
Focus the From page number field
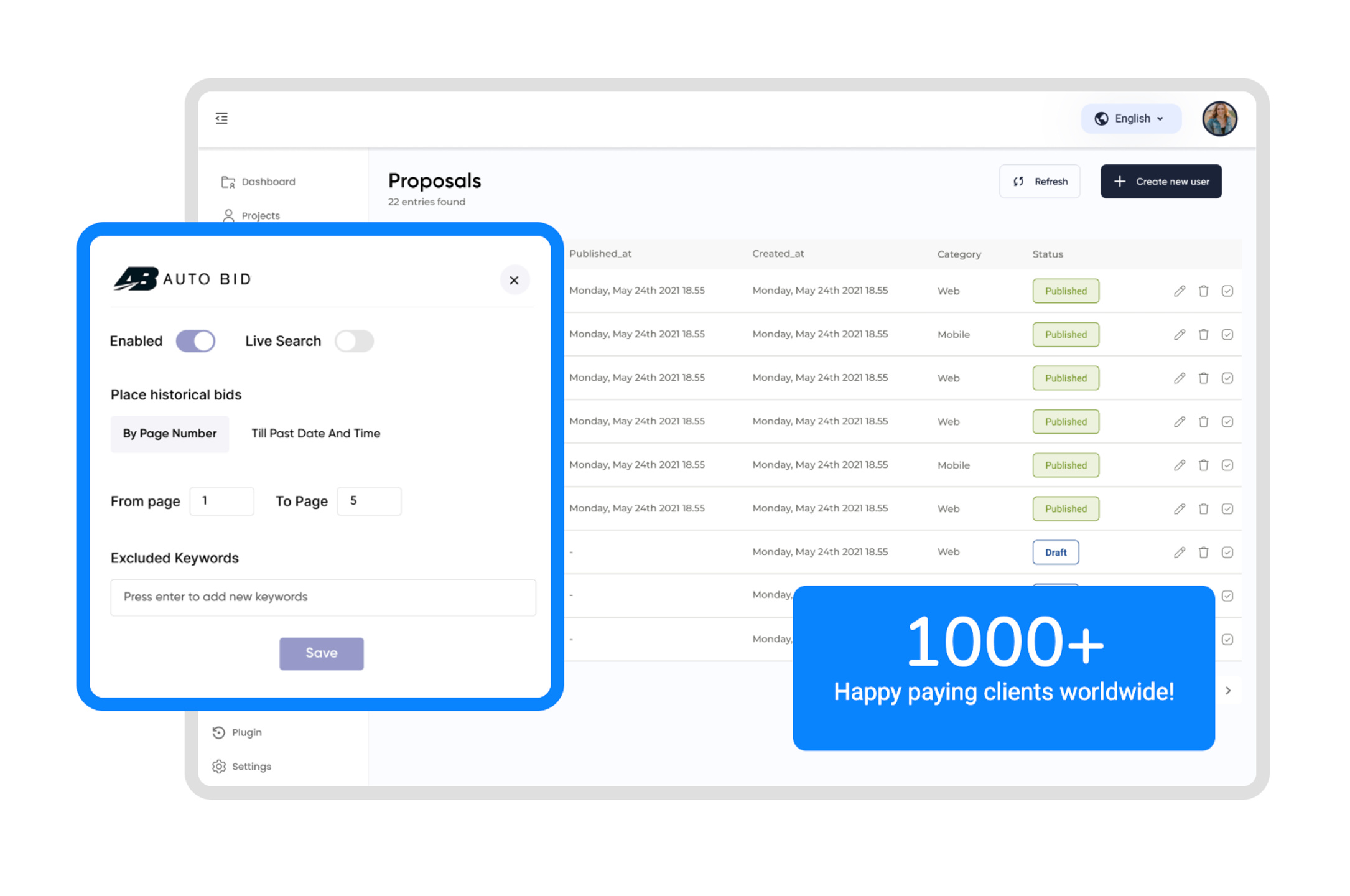pyautogui.click(x=221, y=501)
